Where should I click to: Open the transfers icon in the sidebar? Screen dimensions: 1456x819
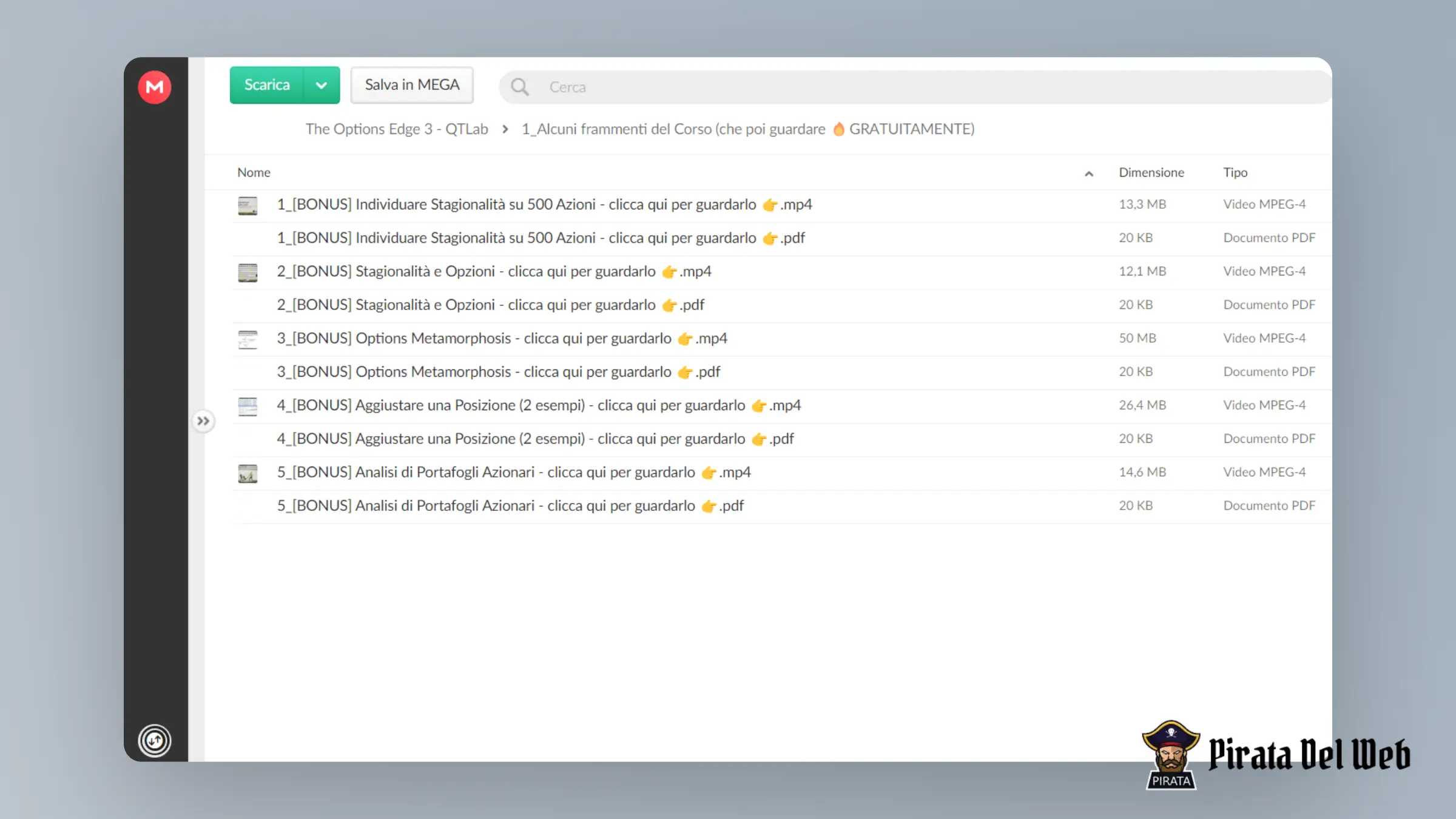(x=155, y=741)
